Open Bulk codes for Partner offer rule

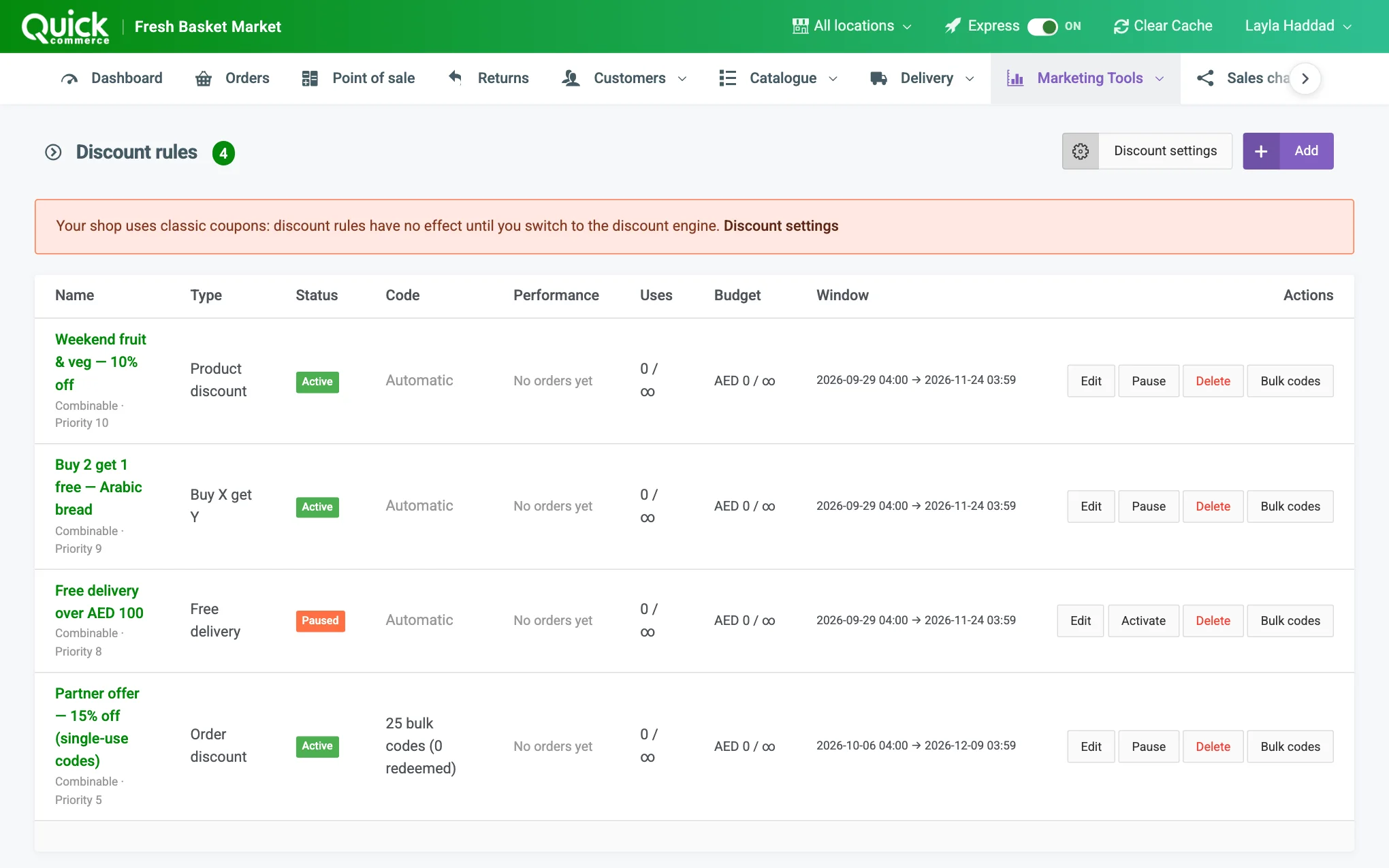1290,747
